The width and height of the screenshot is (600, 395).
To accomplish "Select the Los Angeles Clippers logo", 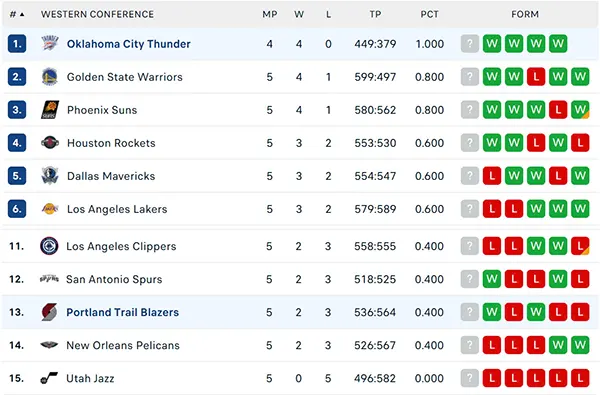I will (49, 246).
